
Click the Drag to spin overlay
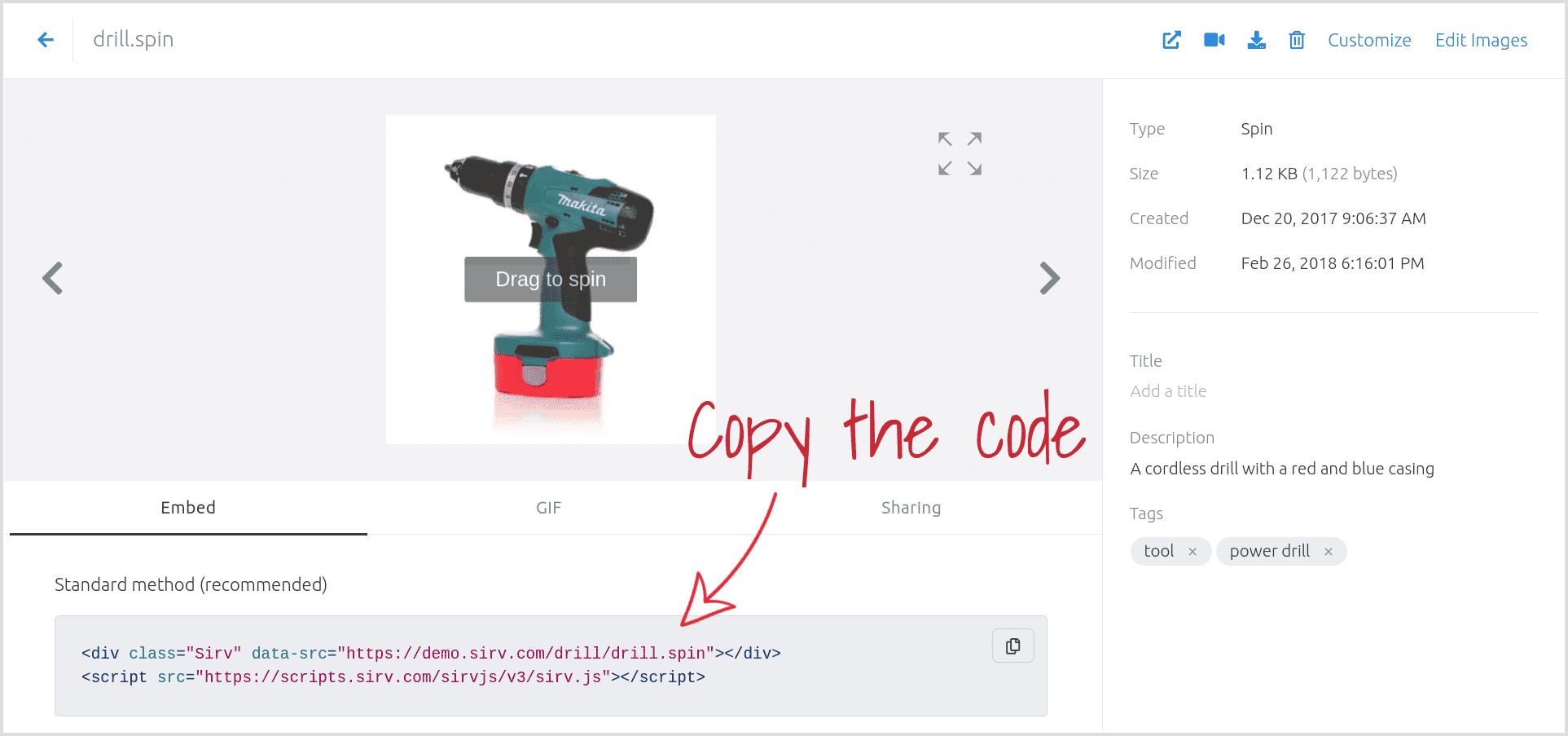tap(551, 280)
